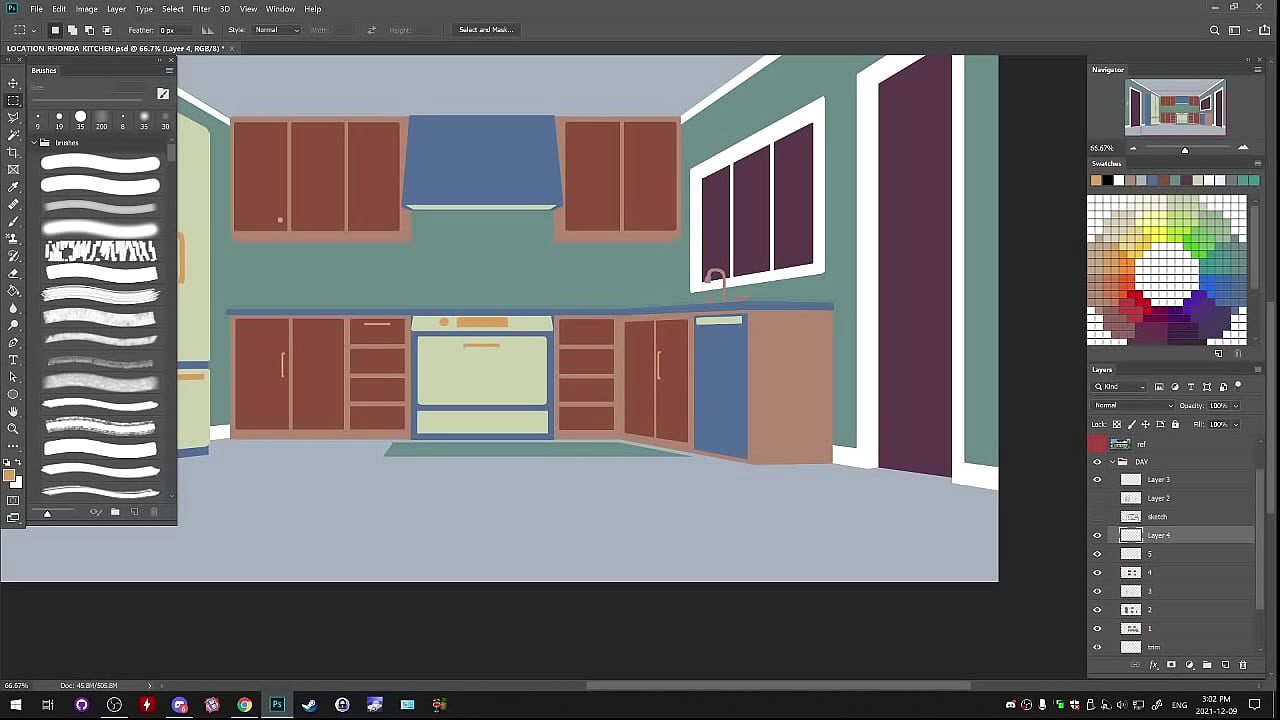Toggle visibility of the DAY group
Screen dimensions: 1280x720
1097,462
